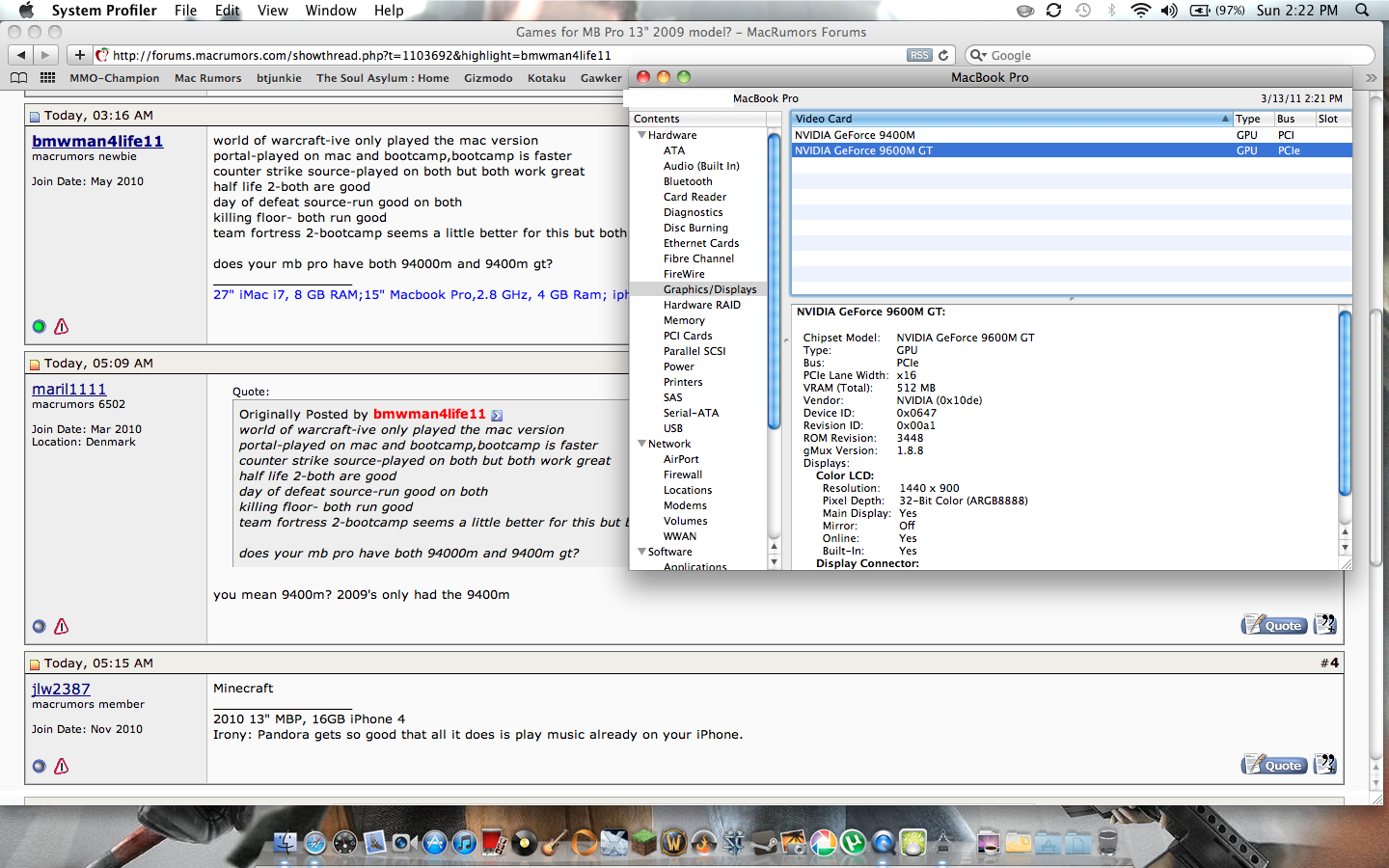Open the View menu
Image resolution: width=1389 pixels, height=868 pixels.
273,10
